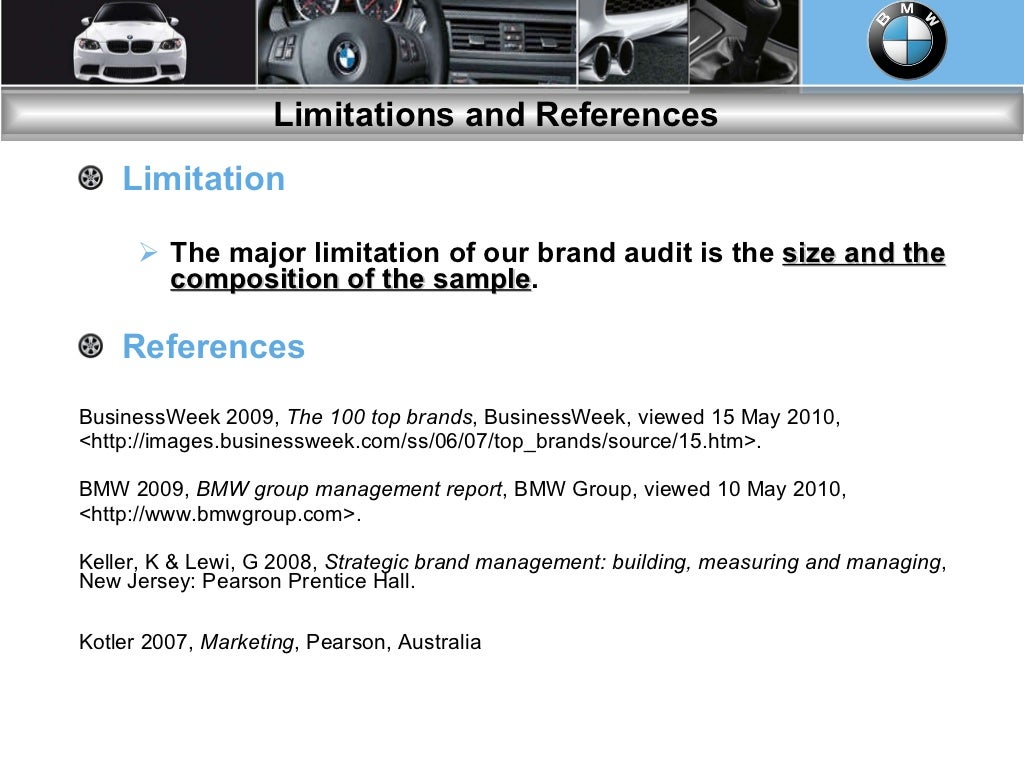The width and height of the screenshot is (1024, 768).
Task: Click the wheel bullet icon beside References
Action: [x=91, y=345]
